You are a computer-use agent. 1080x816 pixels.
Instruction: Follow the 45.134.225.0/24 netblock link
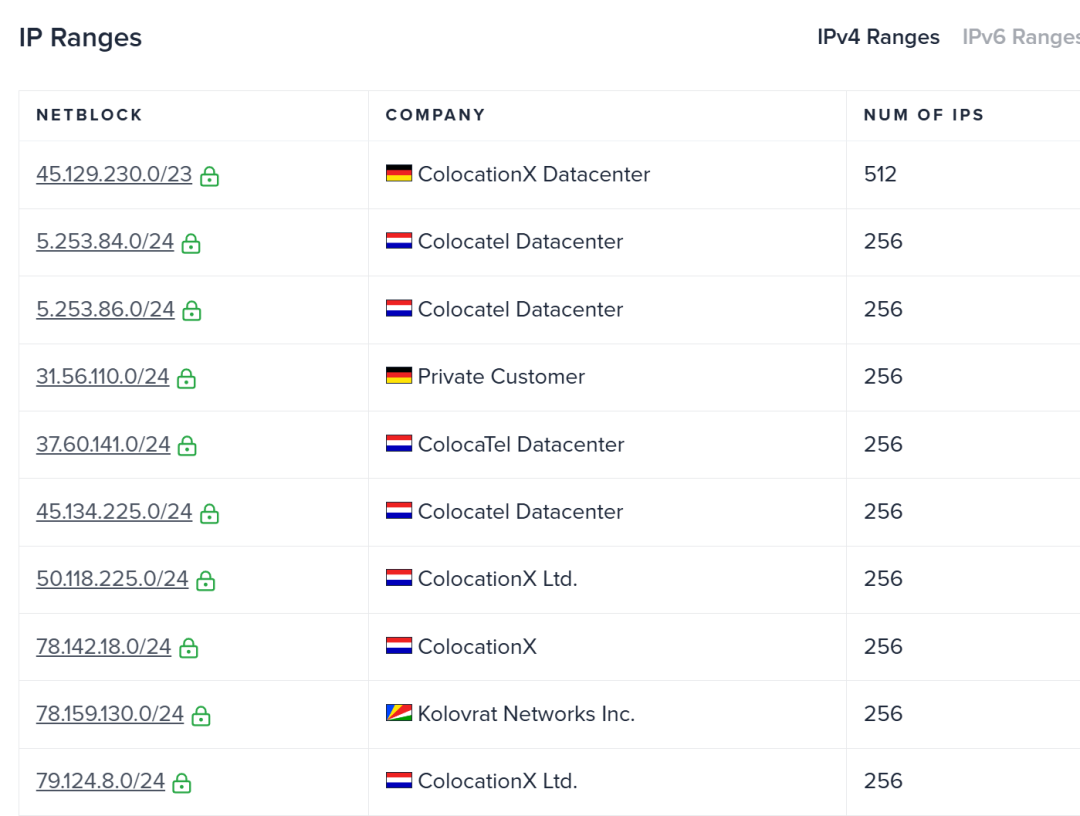click(x=114, y=511)
